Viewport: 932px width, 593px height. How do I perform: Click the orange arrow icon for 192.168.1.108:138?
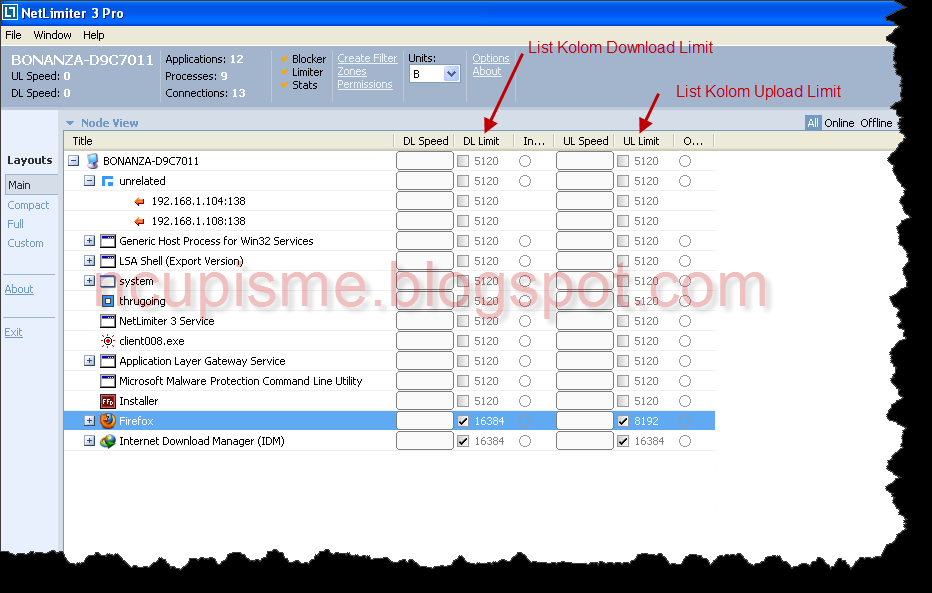pos(140,222)
